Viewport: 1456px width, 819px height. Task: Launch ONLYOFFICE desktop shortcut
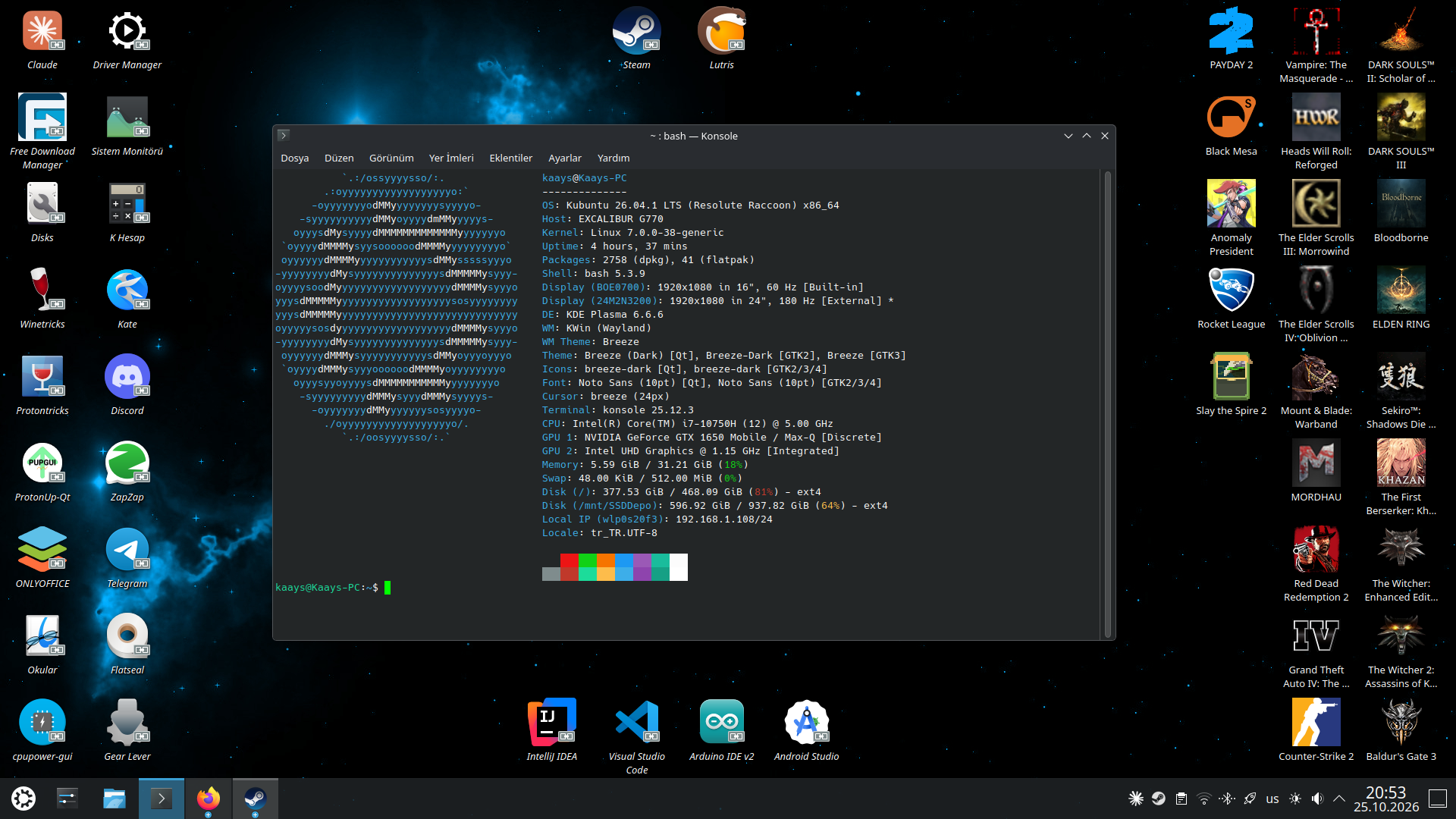42,550
